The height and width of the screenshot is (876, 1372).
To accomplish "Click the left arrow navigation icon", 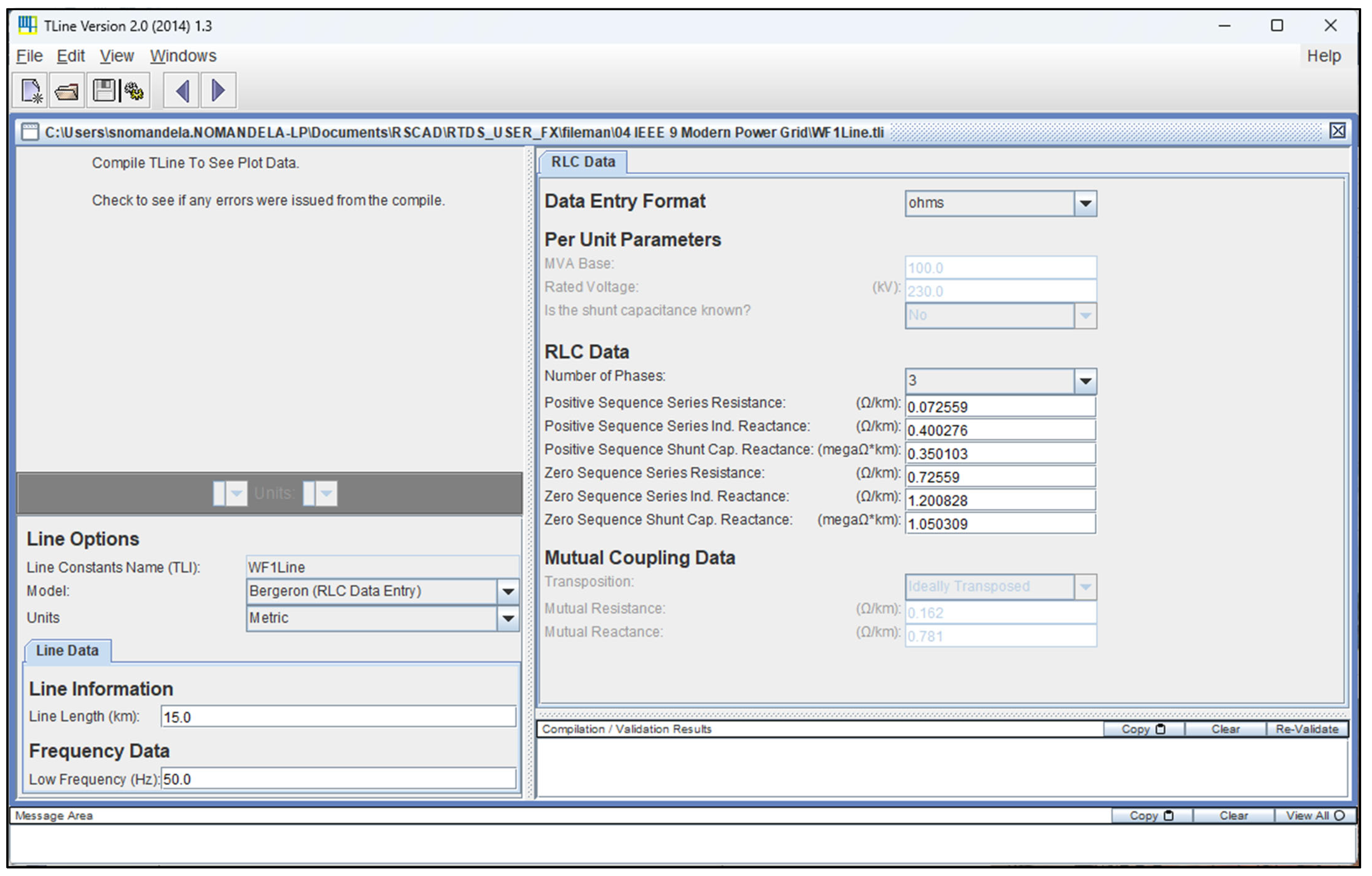I will (x=182, y=90).
